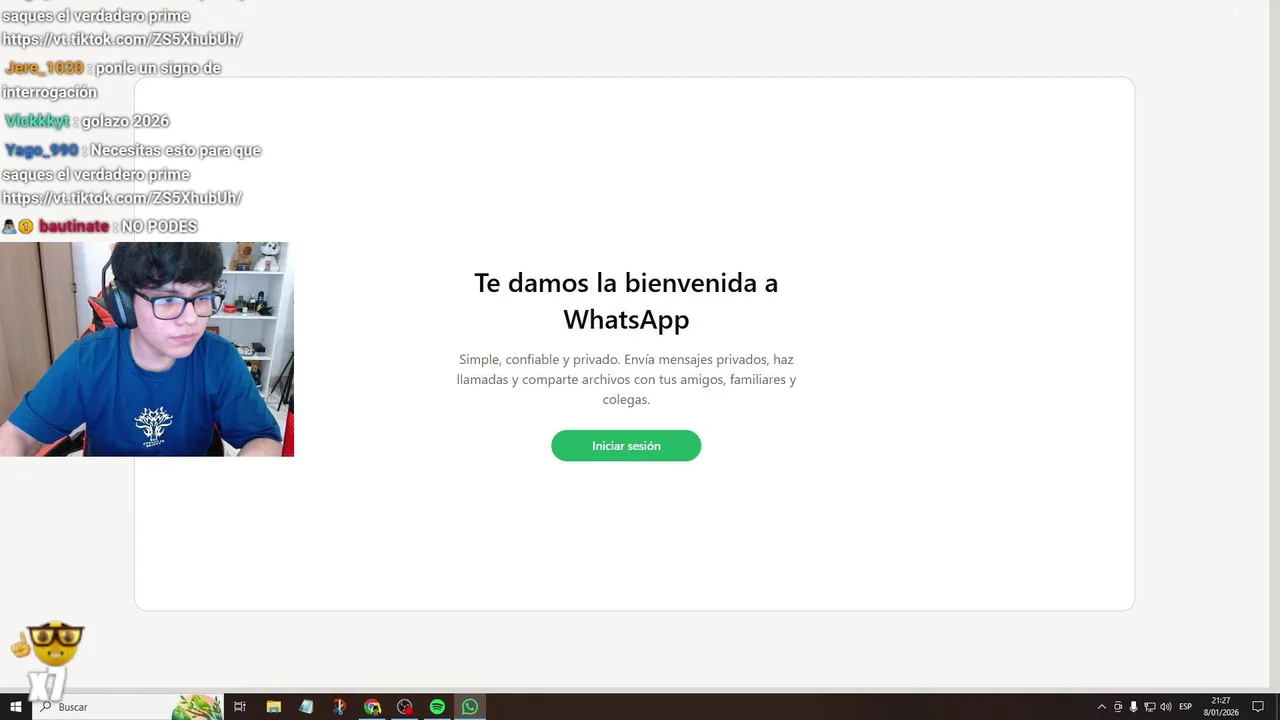Image resolution: width=1280 pixels, height=720 pixels.
Task: Focus the Buscar taskbar search field
Action: (128, 707)
